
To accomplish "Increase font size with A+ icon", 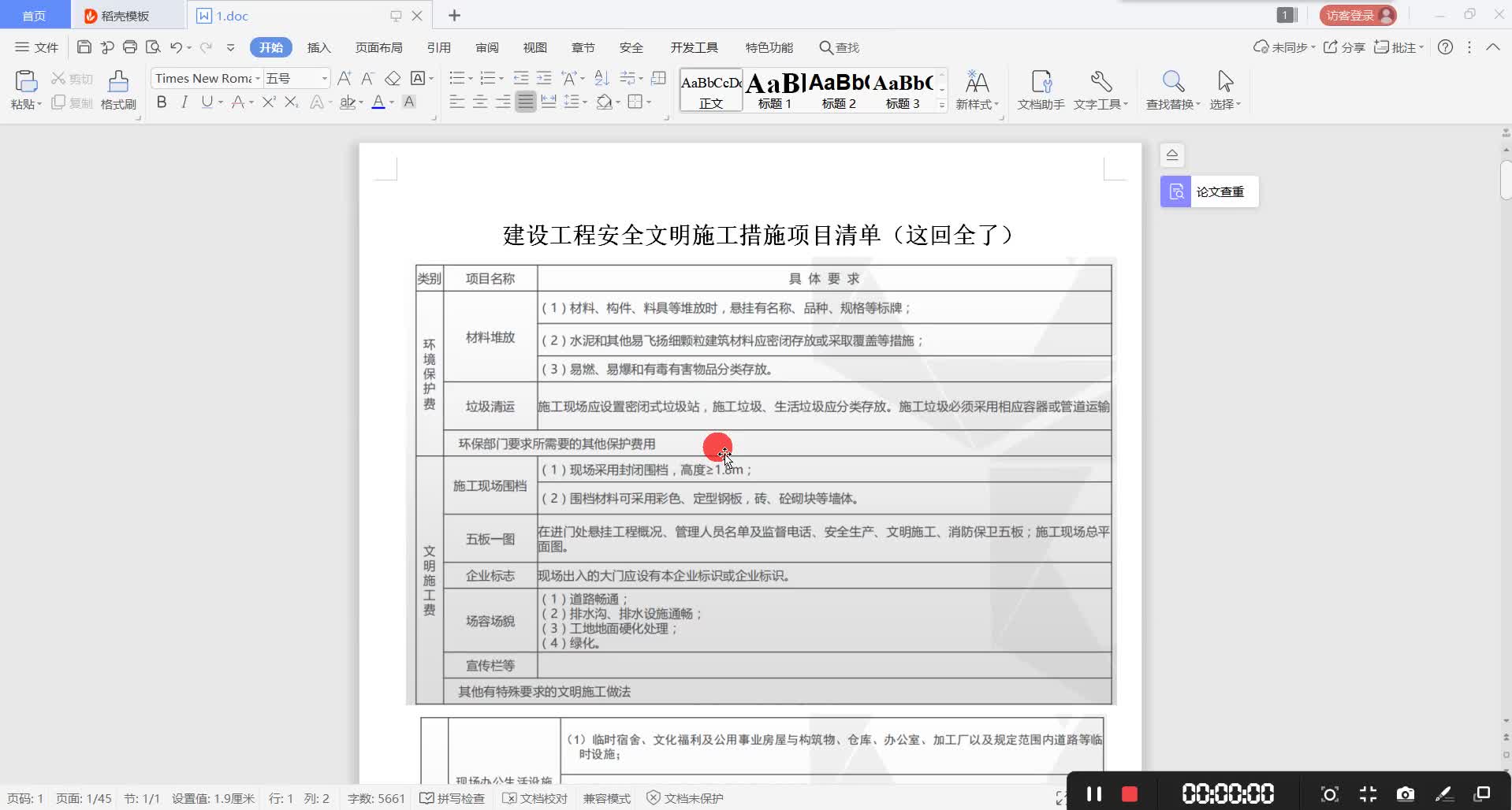I will pos(344,78).
